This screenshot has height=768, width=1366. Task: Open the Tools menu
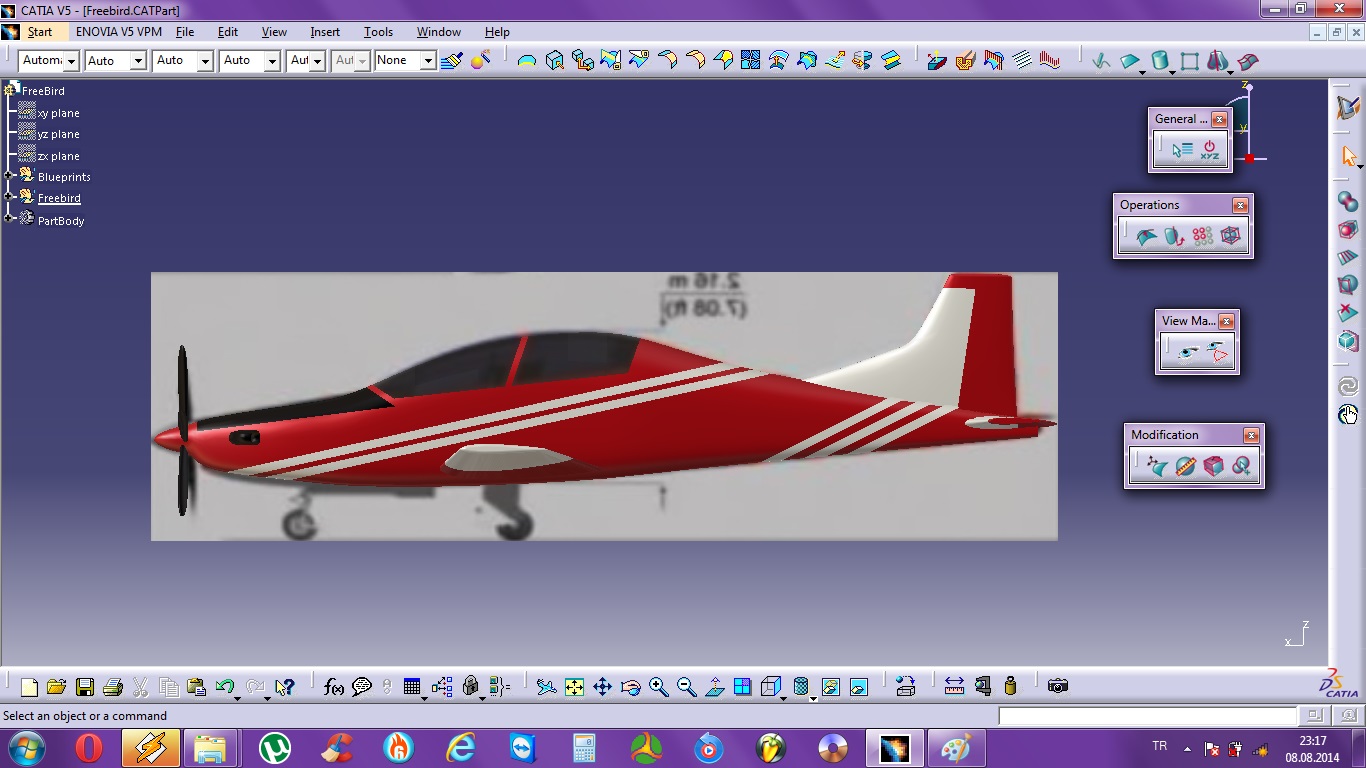tap(378, 32)
